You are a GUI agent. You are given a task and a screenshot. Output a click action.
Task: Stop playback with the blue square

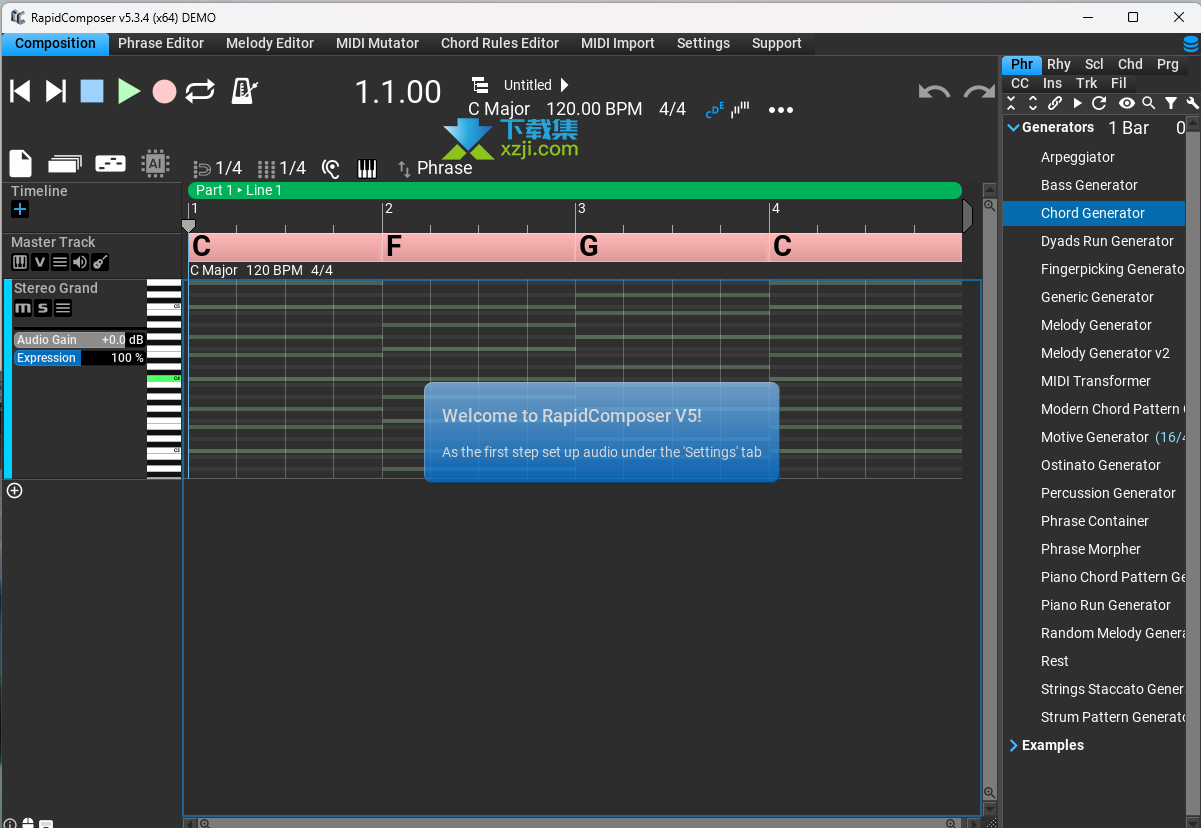click(x=92, y=91)
